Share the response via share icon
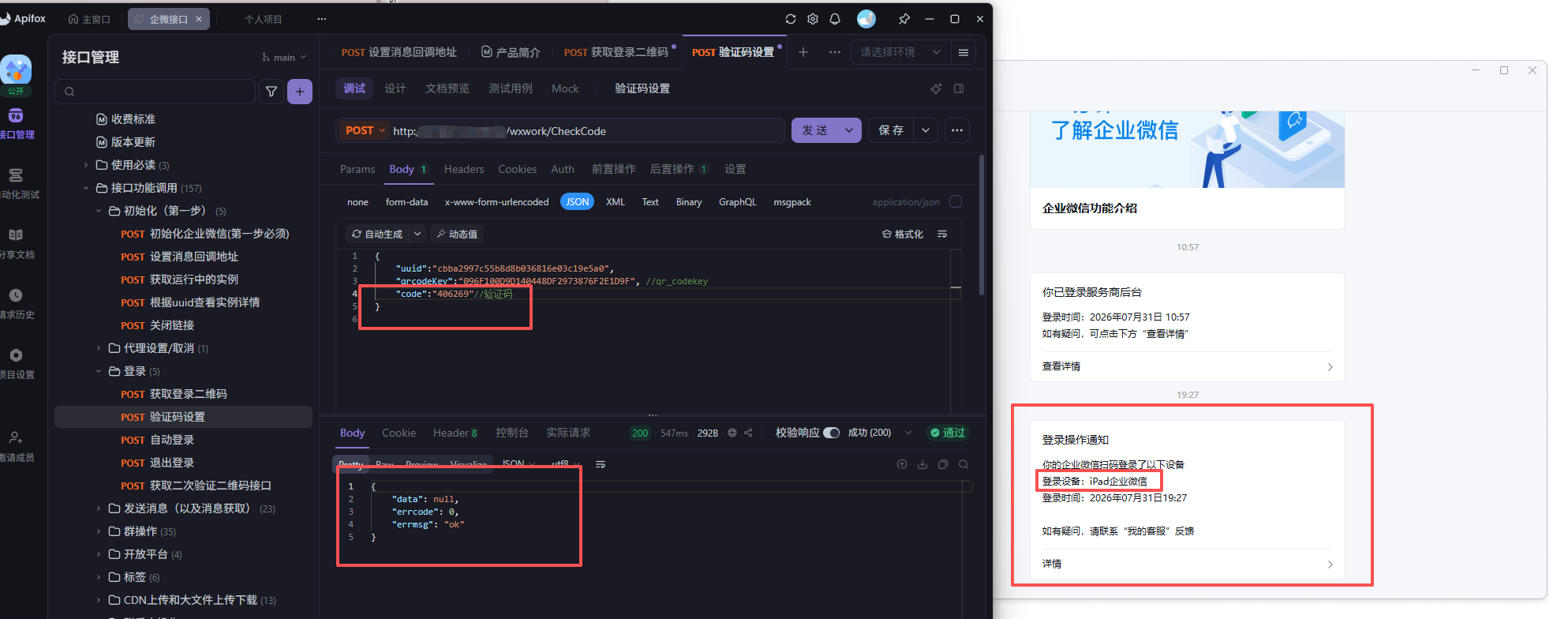 click(748, 433)
